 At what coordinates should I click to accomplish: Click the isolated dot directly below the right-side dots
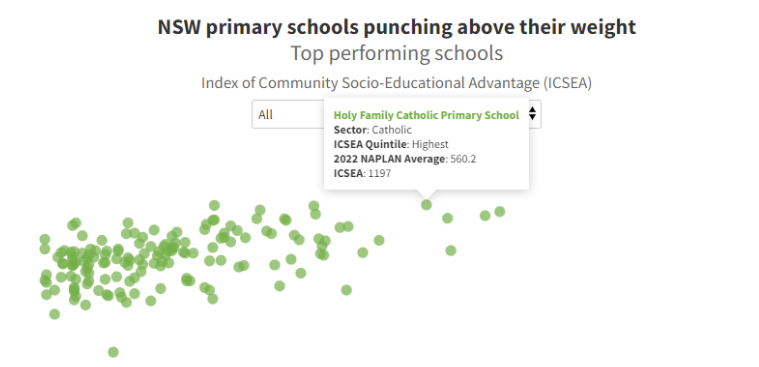(x=451, y=250)
